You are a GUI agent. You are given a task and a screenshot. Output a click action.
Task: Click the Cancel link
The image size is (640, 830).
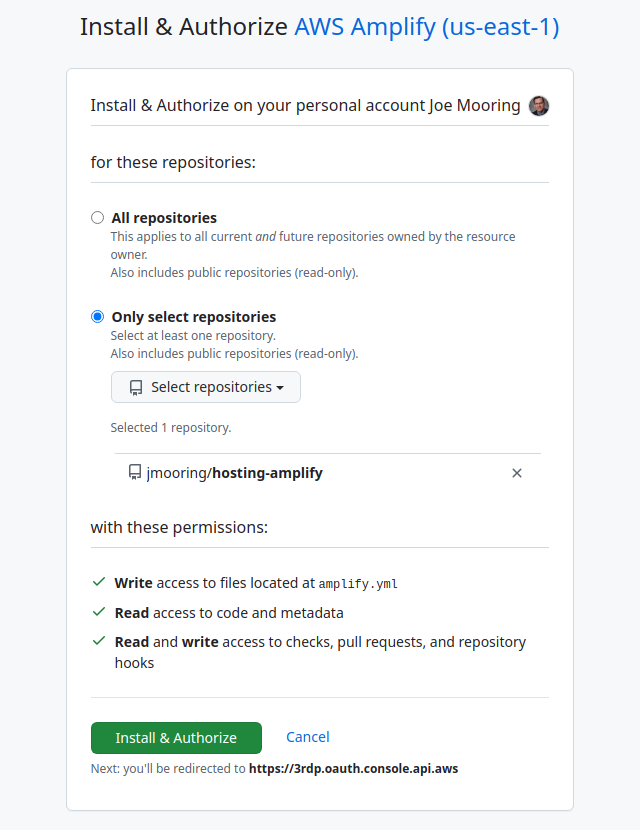(x=307, y=737)
